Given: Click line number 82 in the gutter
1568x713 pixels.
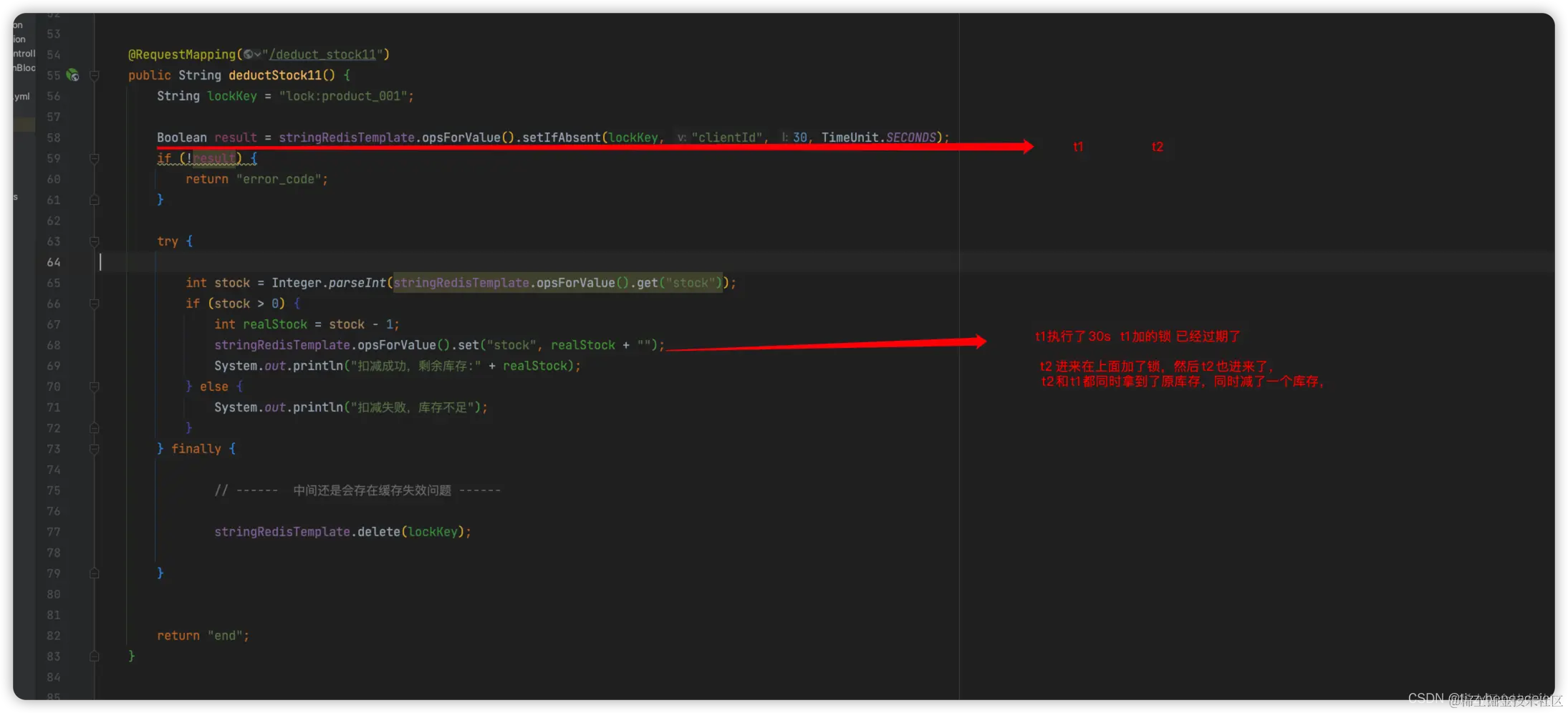Looking at the screenshot, I should pos(54,636).
